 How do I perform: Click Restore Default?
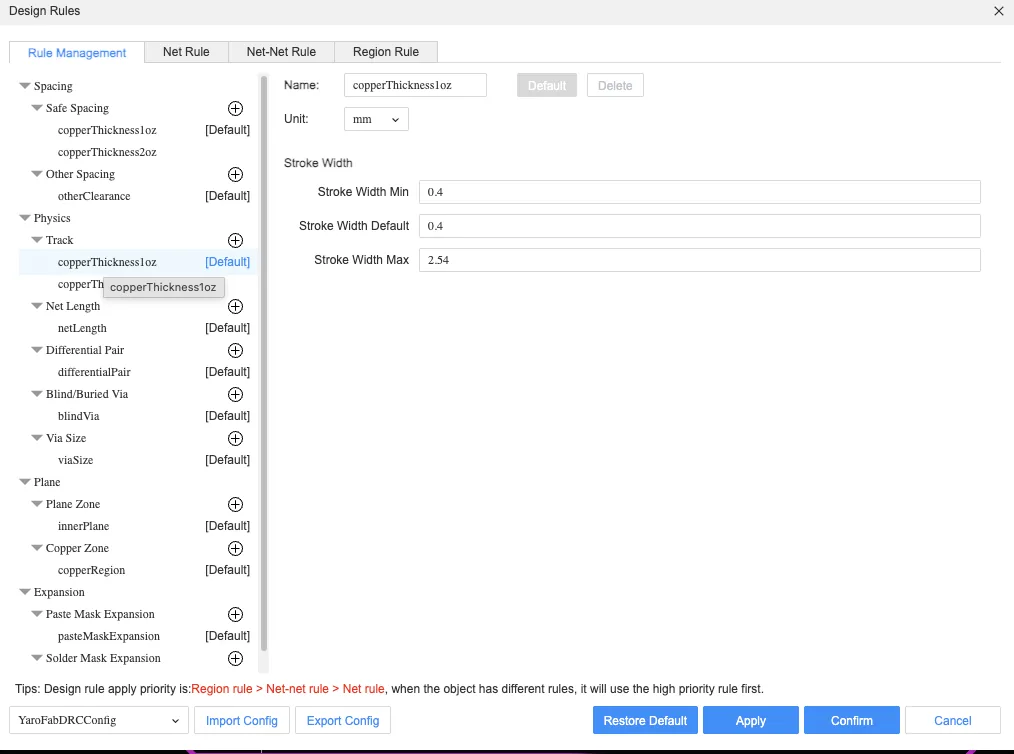[645, 720]
